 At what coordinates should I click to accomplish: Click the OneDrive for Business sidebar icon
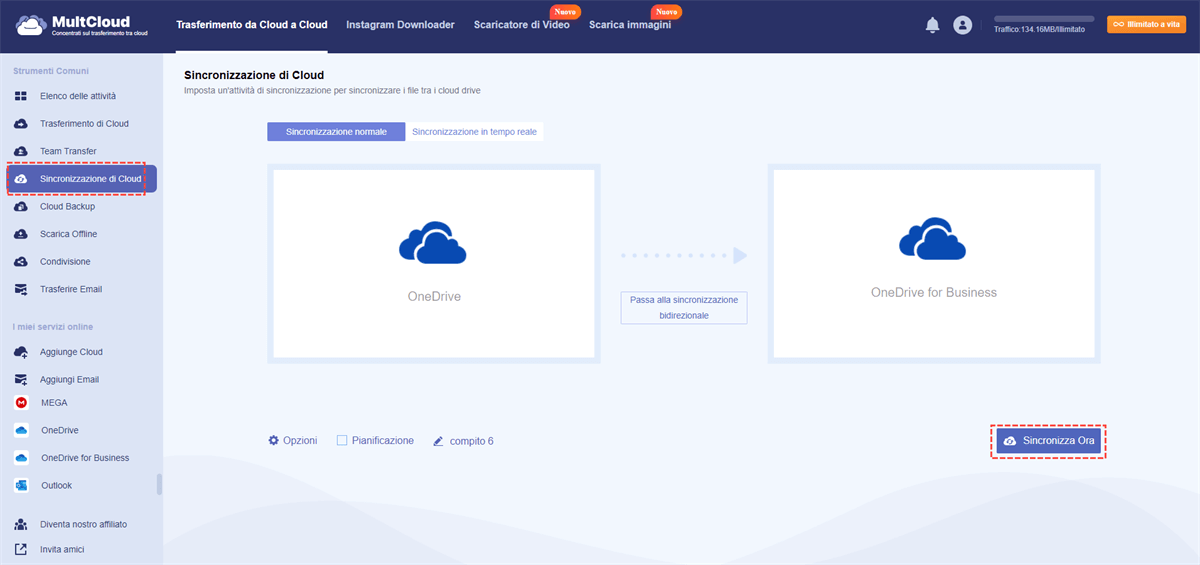[21, 458]
